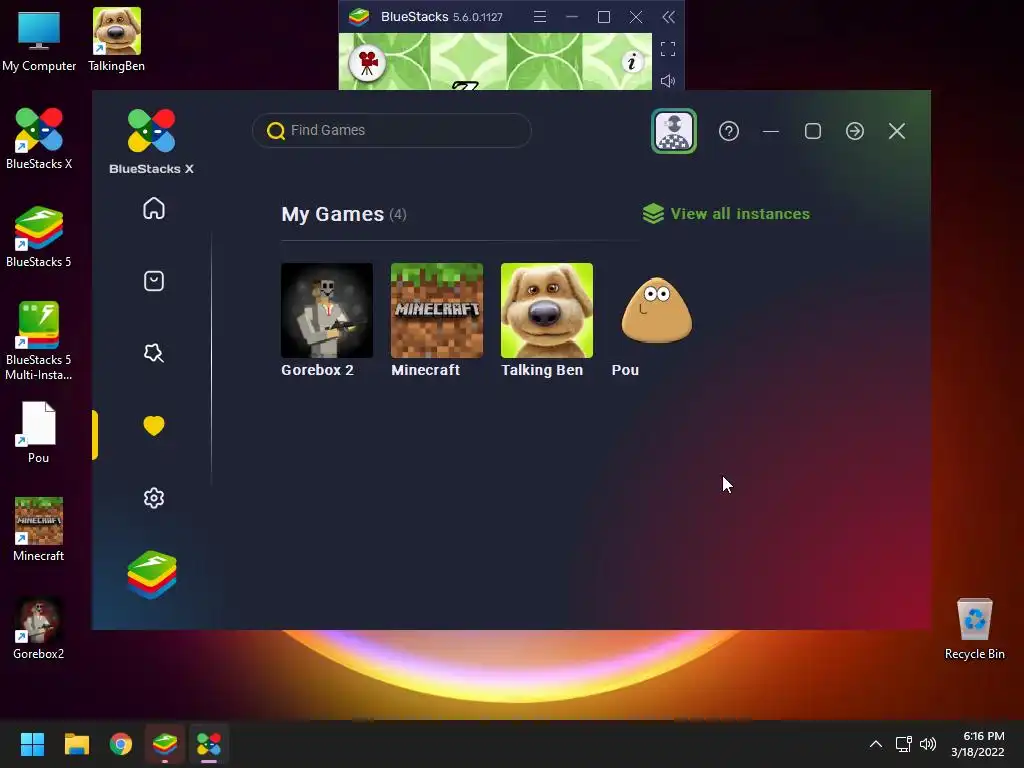Open the Pou game thumbnail
Screen dimensions: 1024x768
656,310
